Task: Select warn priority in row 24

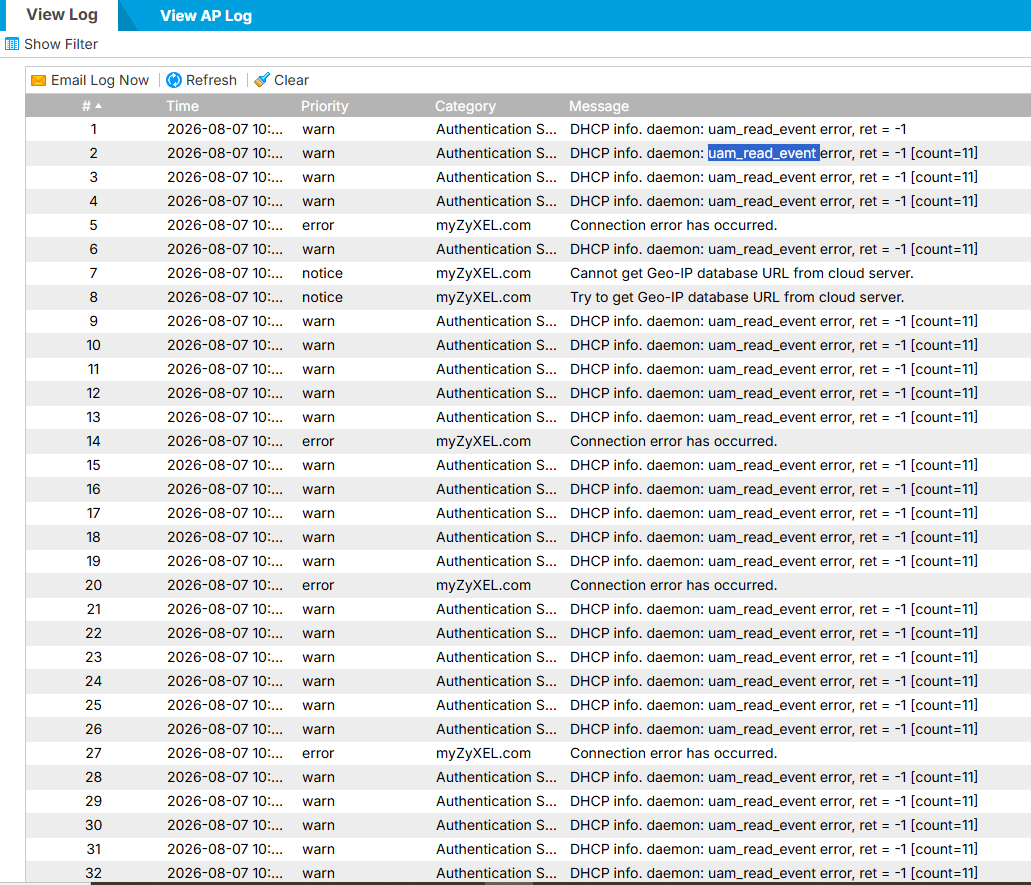Action: point(318,681)
